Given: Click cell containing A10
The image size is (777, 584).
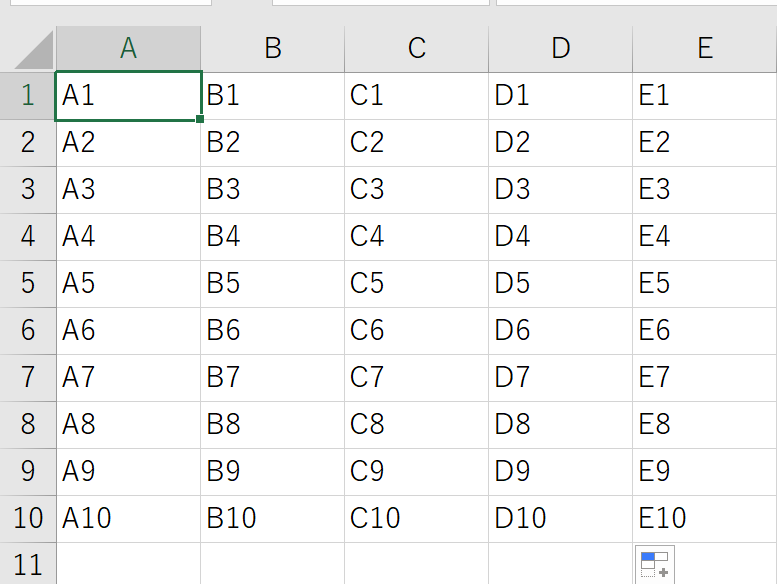Looking at the screenshot, I should coord(128,519).
